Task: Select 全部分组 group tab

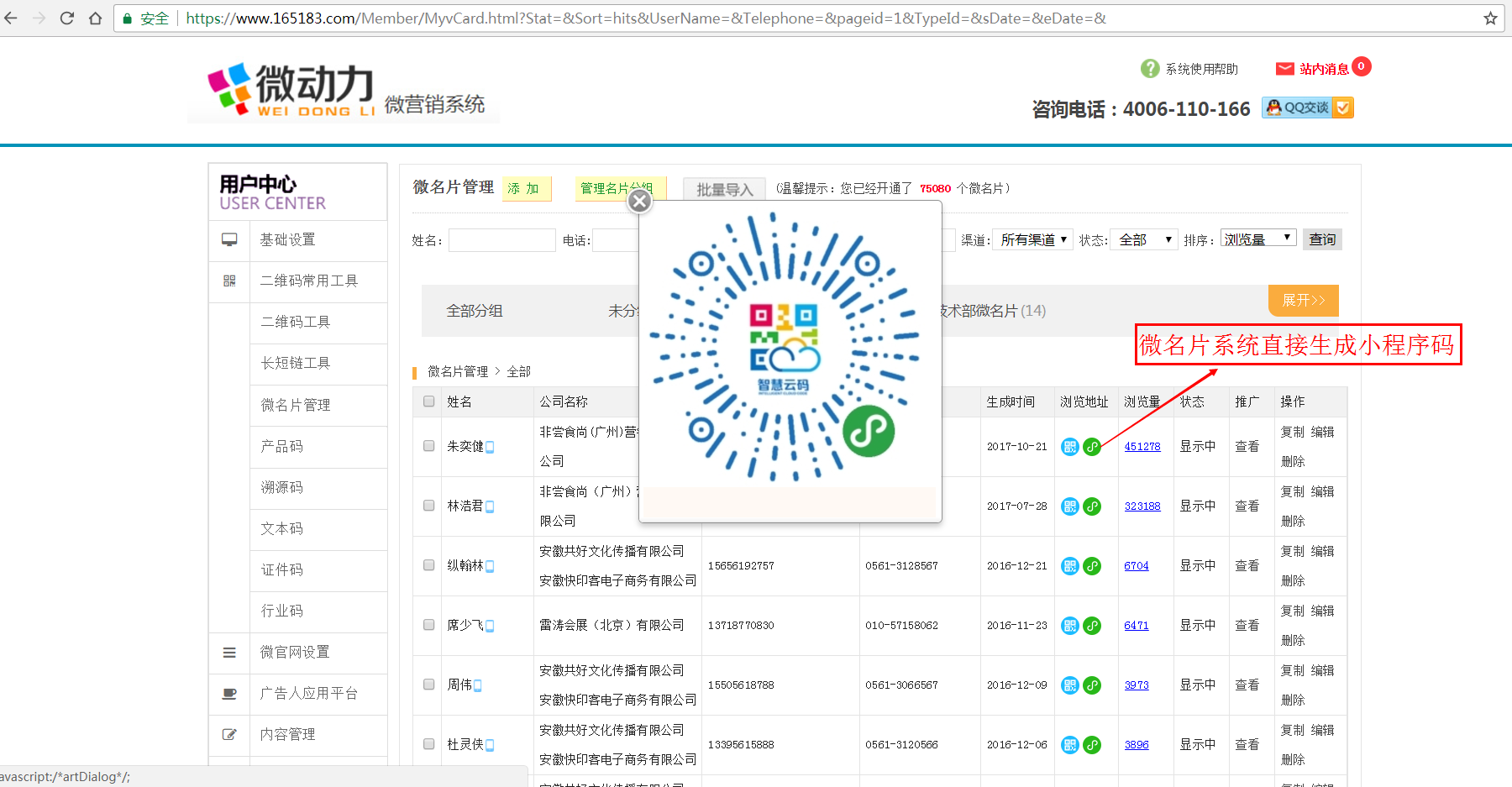Action: coord(475,311)
